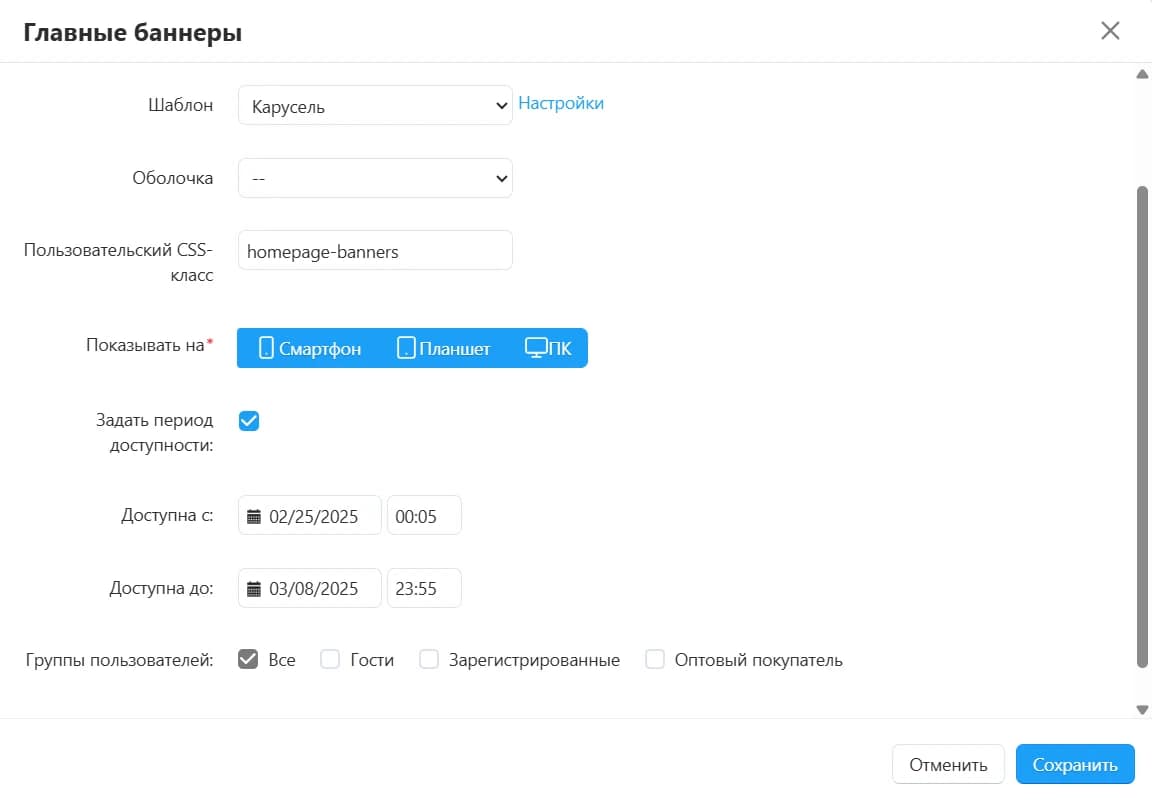Viewport: 1152px width, 803px height.
Task: Tick the Оптовый покупатель checkbox
Action: 655,660
